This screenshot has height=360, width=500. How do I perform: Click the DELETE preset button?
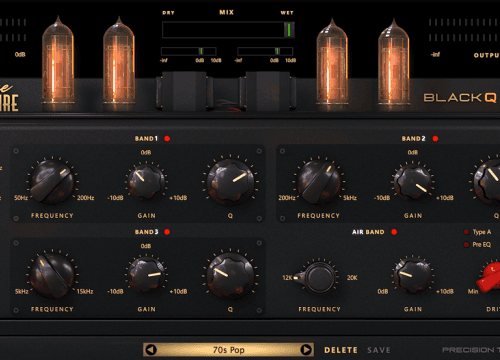point(341,350)
